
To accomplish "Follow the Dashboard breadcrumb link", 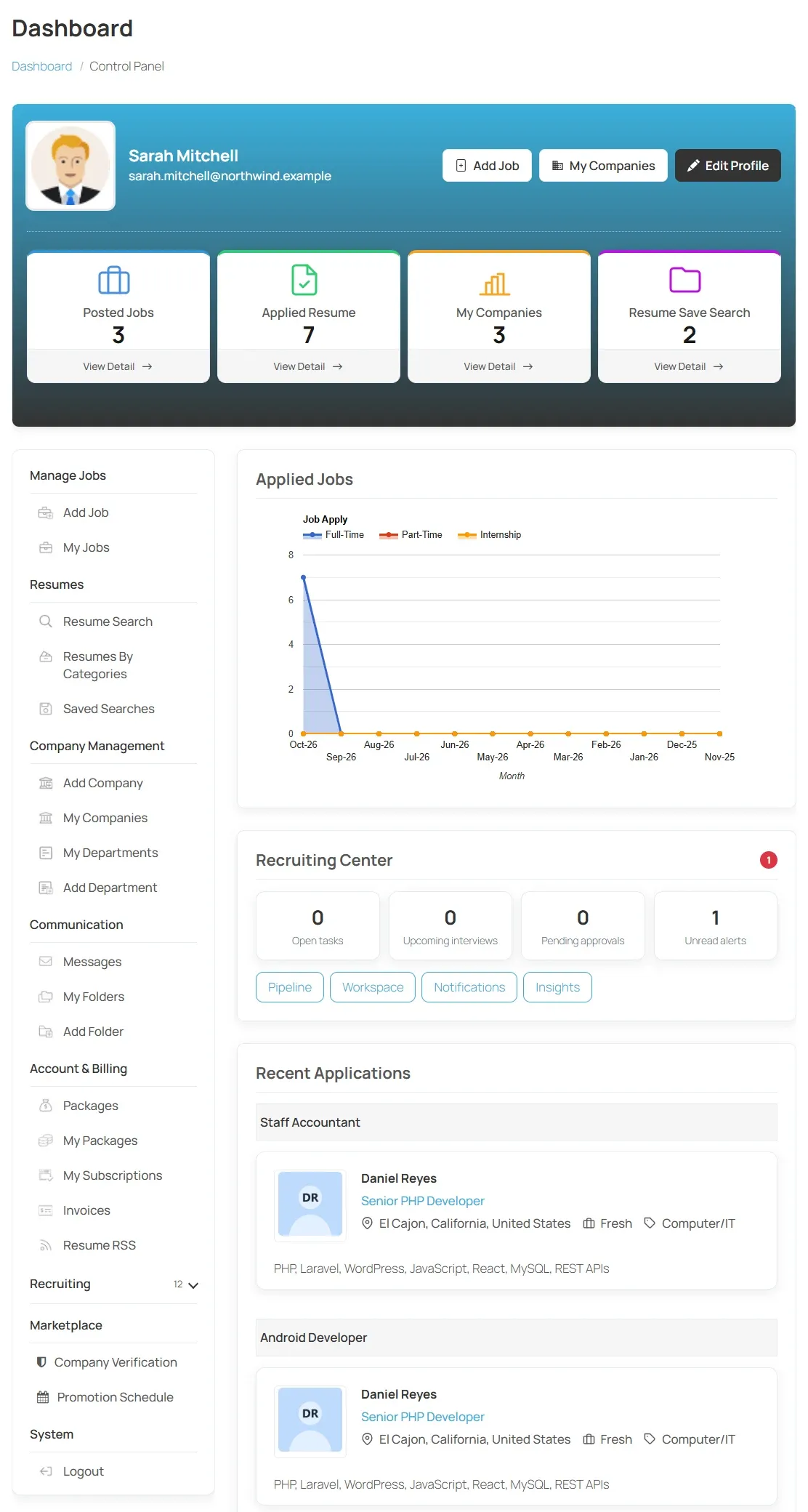I will pyautogui.click(x=42, y=66).
